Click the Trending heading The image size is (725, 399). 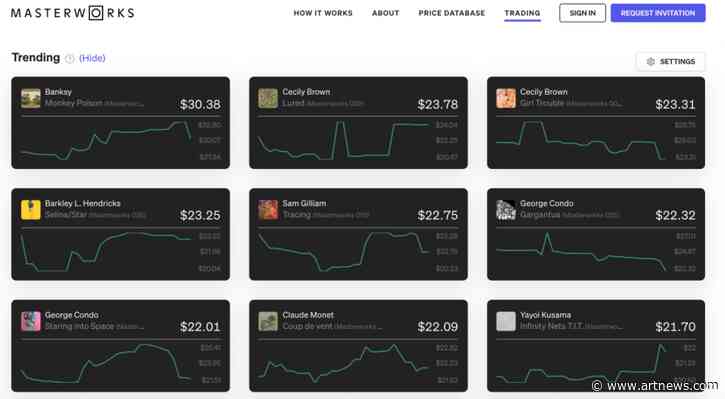click(36, 57)
